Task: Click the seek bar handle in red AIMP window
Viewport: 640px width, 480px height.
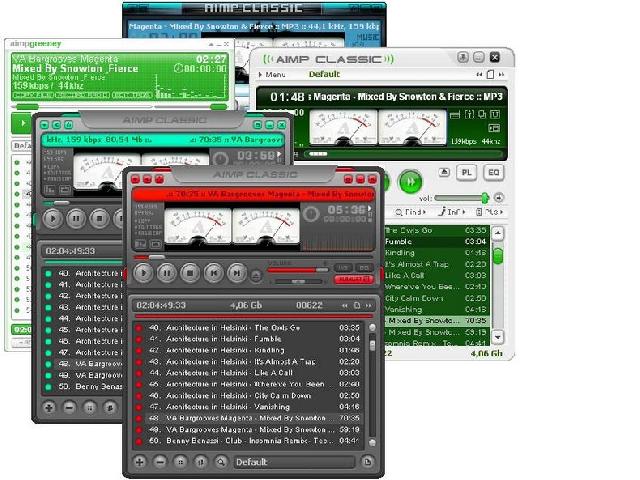Action: (x=156, y=257)
